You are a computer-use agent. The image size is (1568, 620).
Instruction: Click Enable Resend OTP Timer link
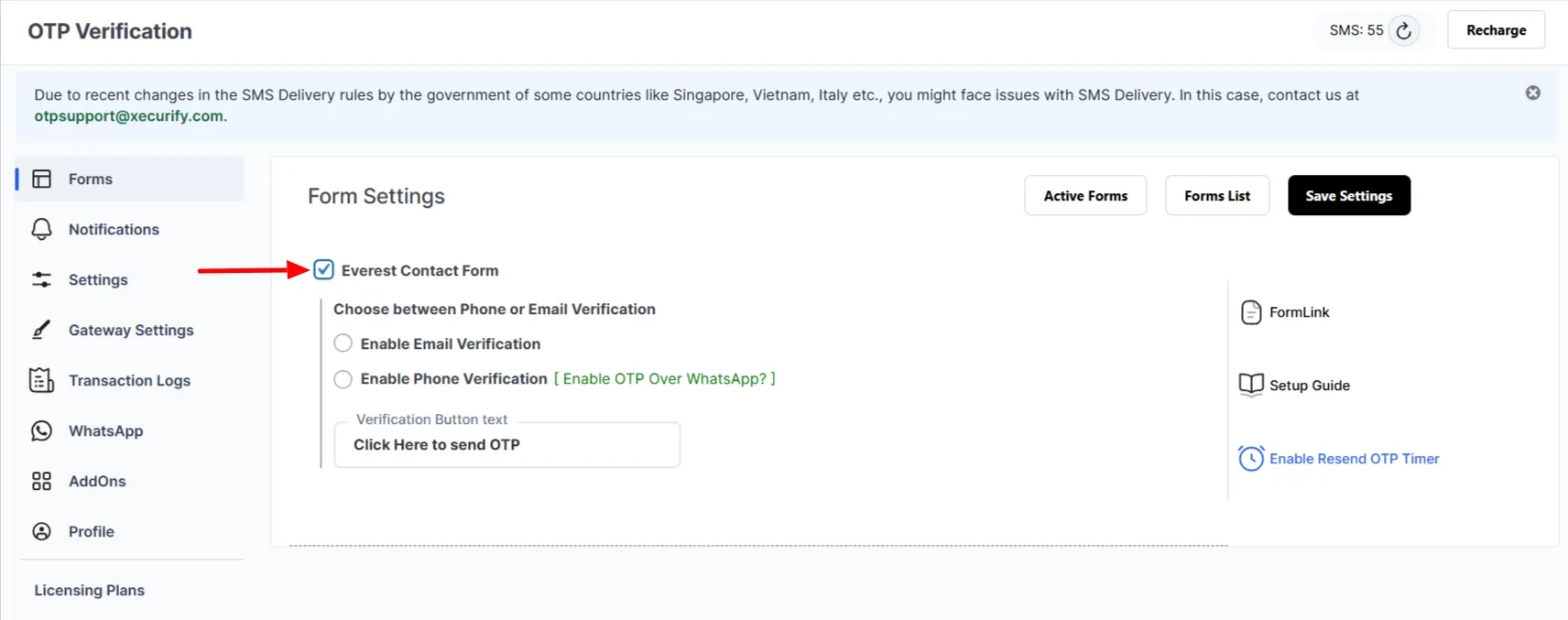point(1355,458)
